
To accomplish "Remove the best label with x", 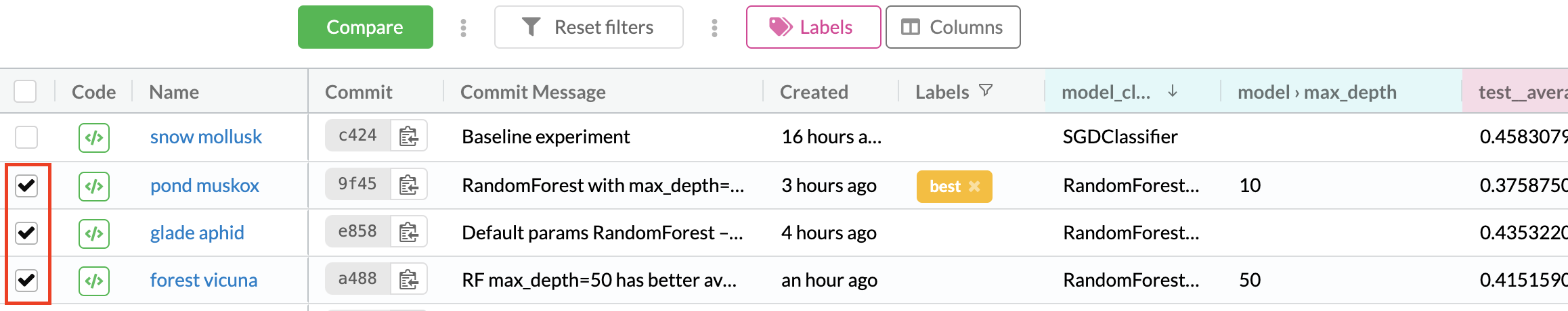I will coord(974,187).
